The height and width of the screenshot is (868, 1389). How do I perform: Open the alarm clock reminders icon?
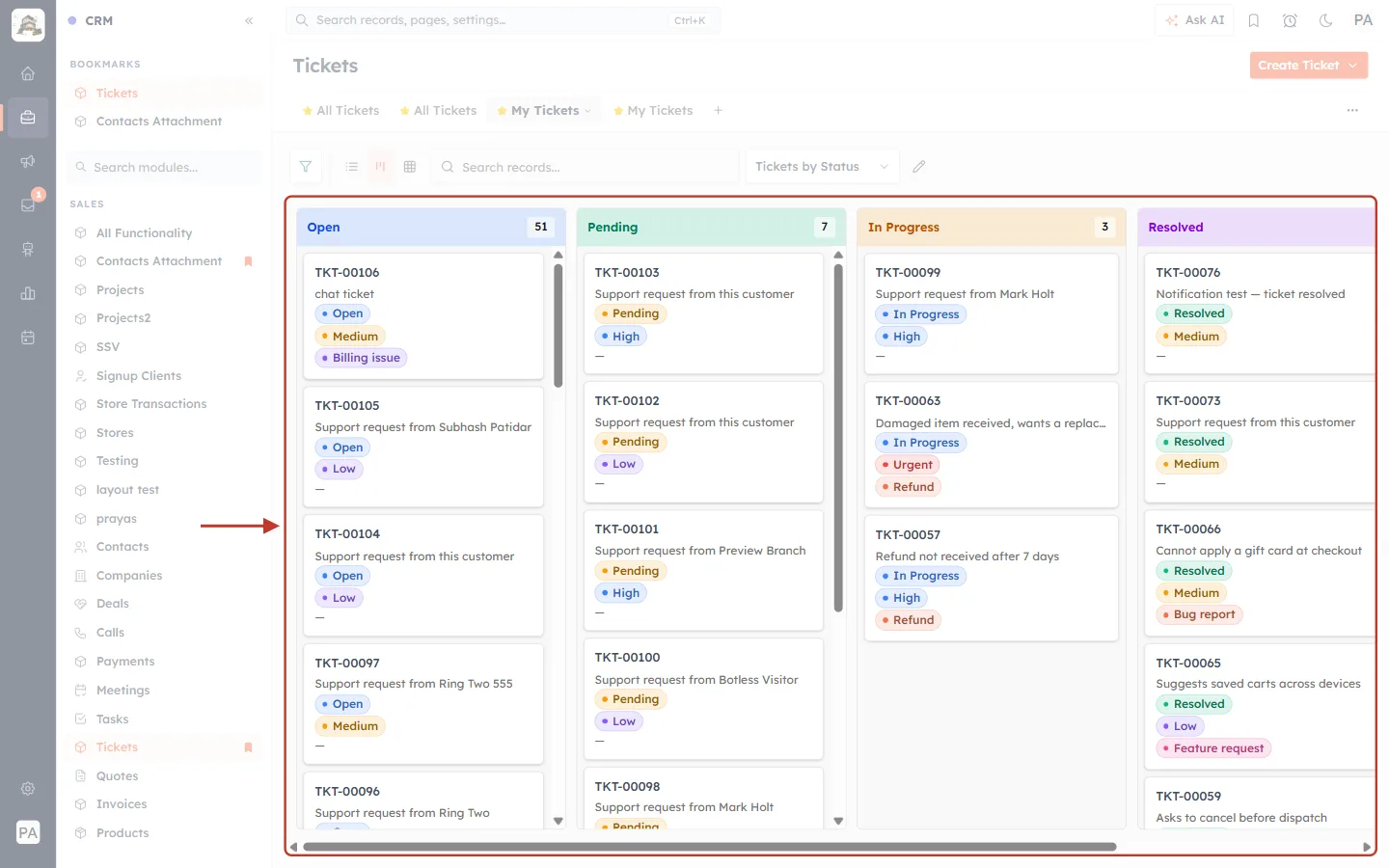coord(1290,20)
